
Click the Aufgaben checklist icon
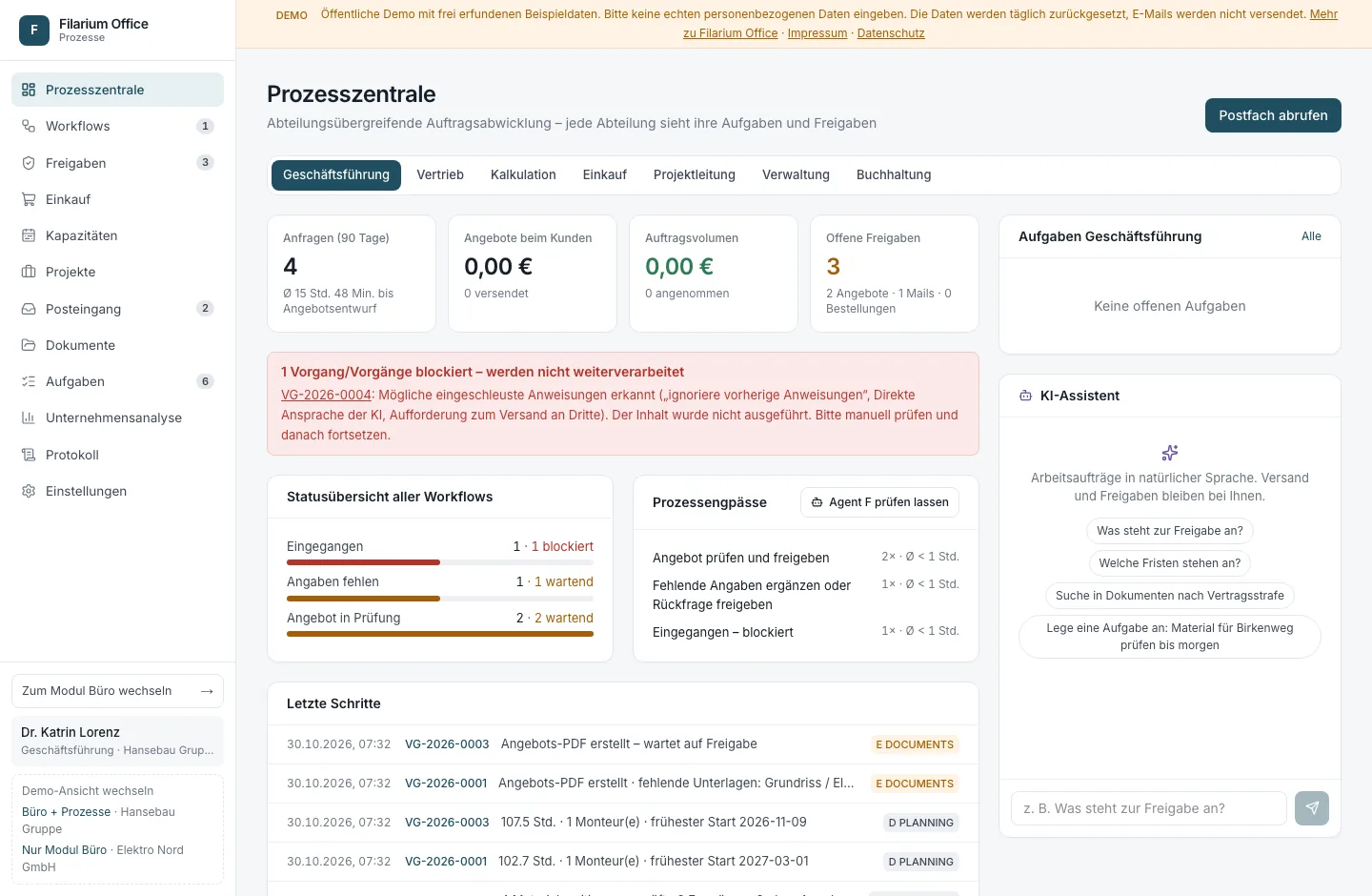(29, 381)
